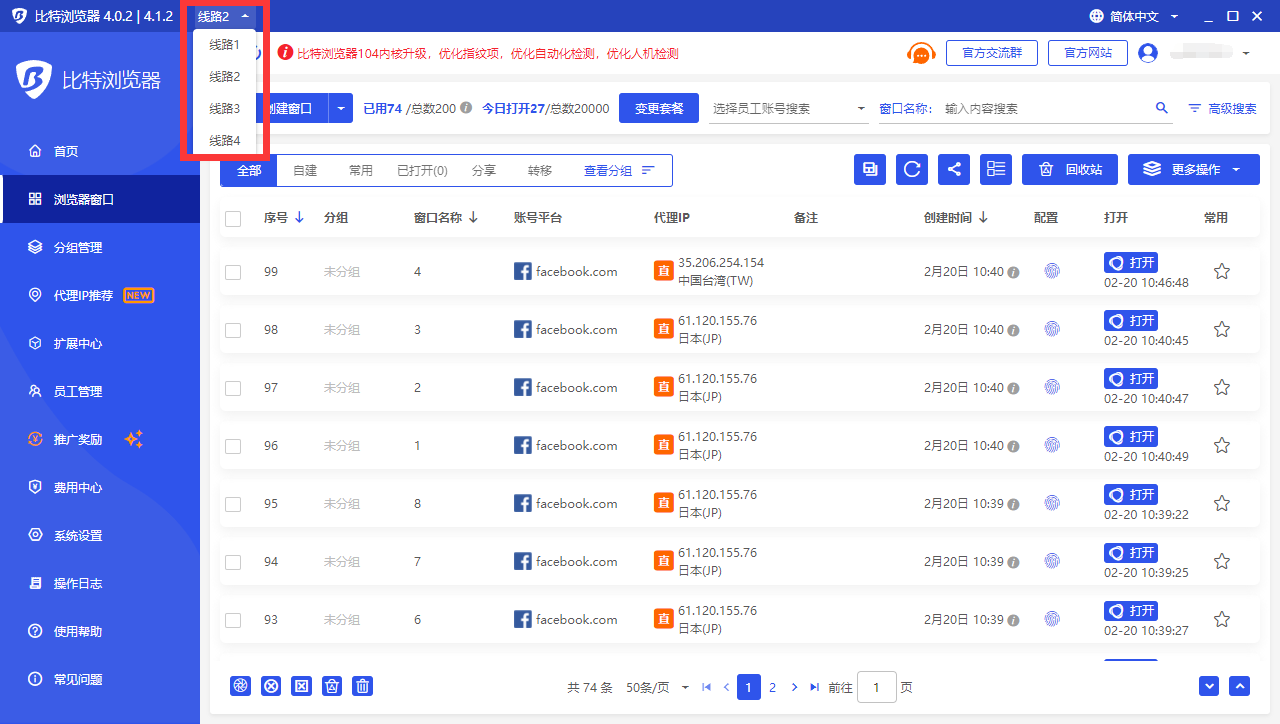Click the search magnifier icon
The height and width of the screenshot is (724, 1280).
click(x=1161, y=108)
